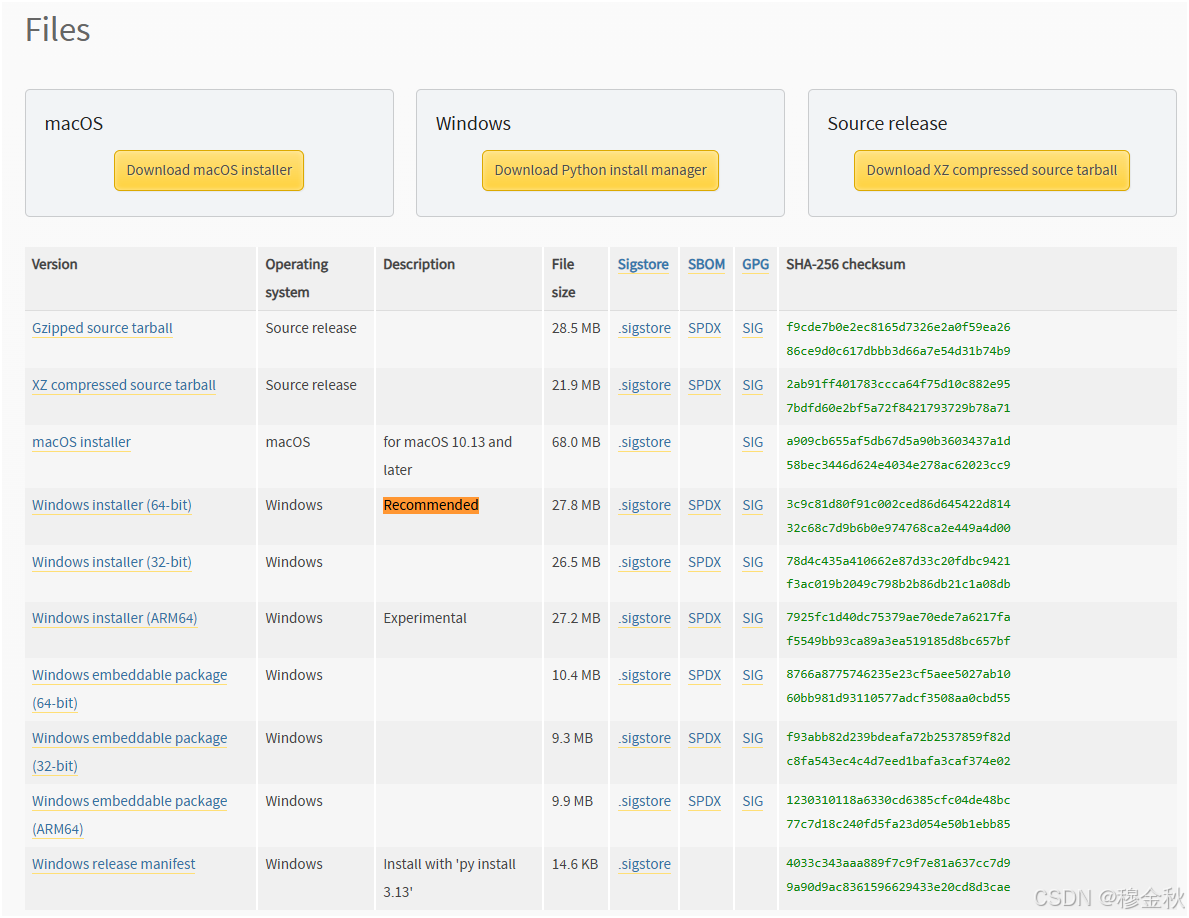The width and height of the screenshot is (1189, 918).
Task: Download Windows installer (ARM64)
Action: 115,618
